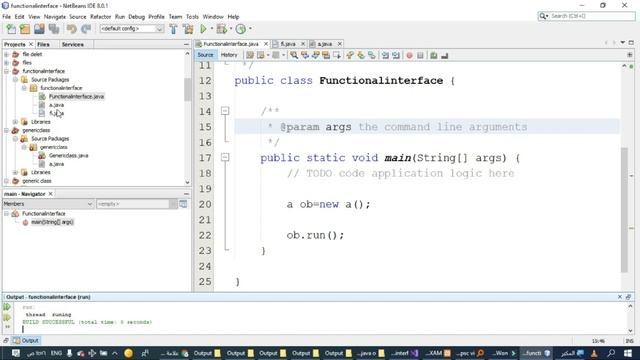Click the Save All toolbar icon
640x360 pixels.
53,29
